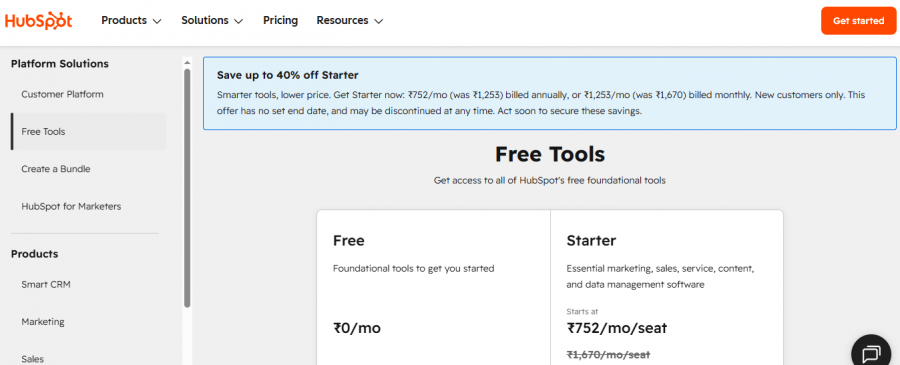This screenshot has width=900, height=365.
Task: Expand the Resources navigation menu
Action: [350, 21]
